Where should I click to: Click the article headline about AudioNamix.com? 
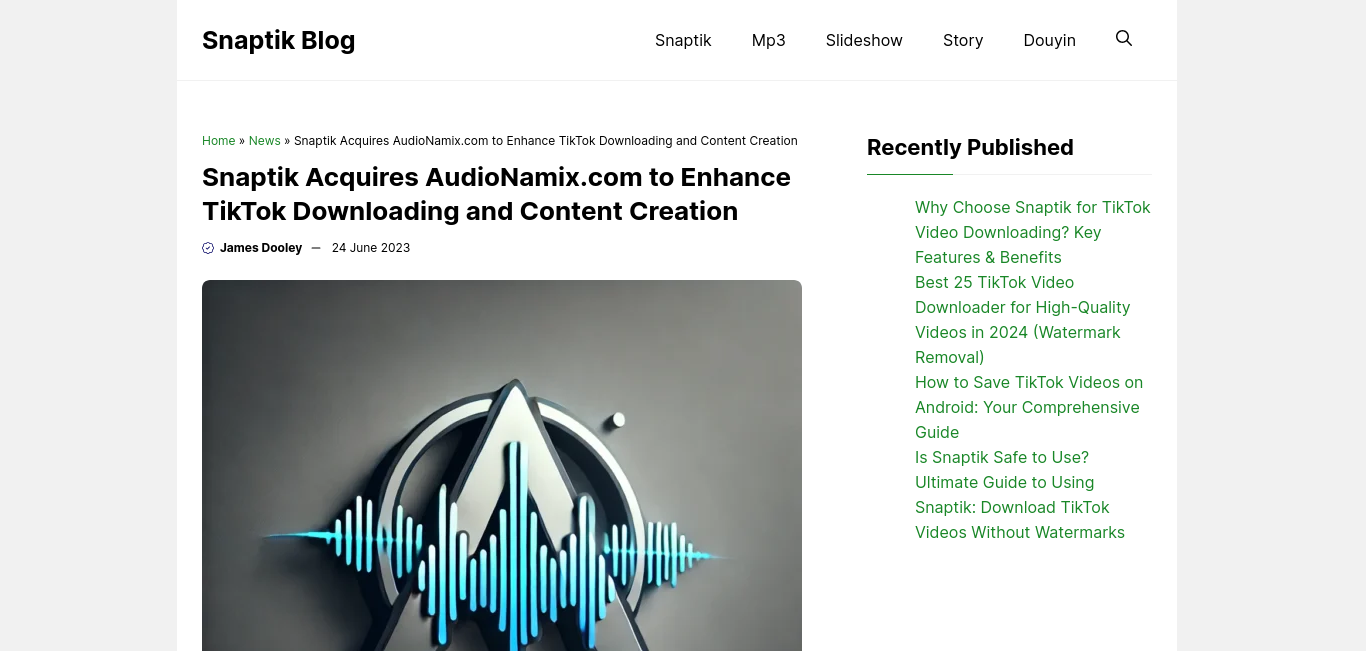496,194
